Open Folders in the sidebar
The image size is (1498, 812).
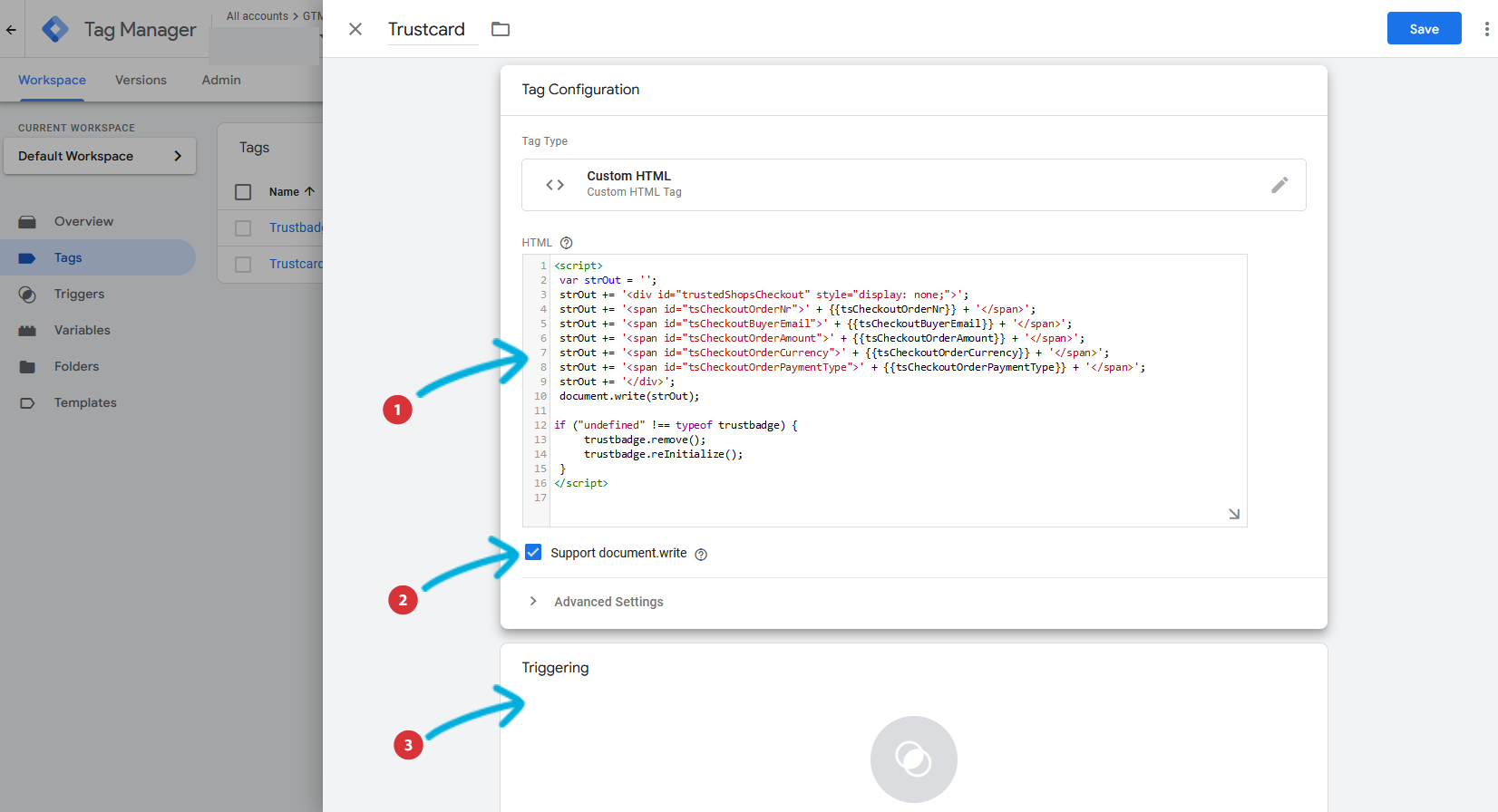[98, 366]
